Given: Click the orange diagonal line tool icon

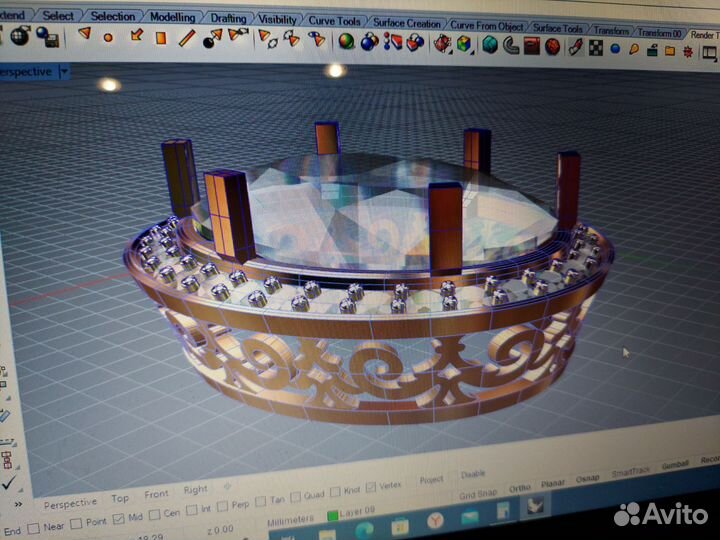Looking at the screenshot, I should pos(186,38).
